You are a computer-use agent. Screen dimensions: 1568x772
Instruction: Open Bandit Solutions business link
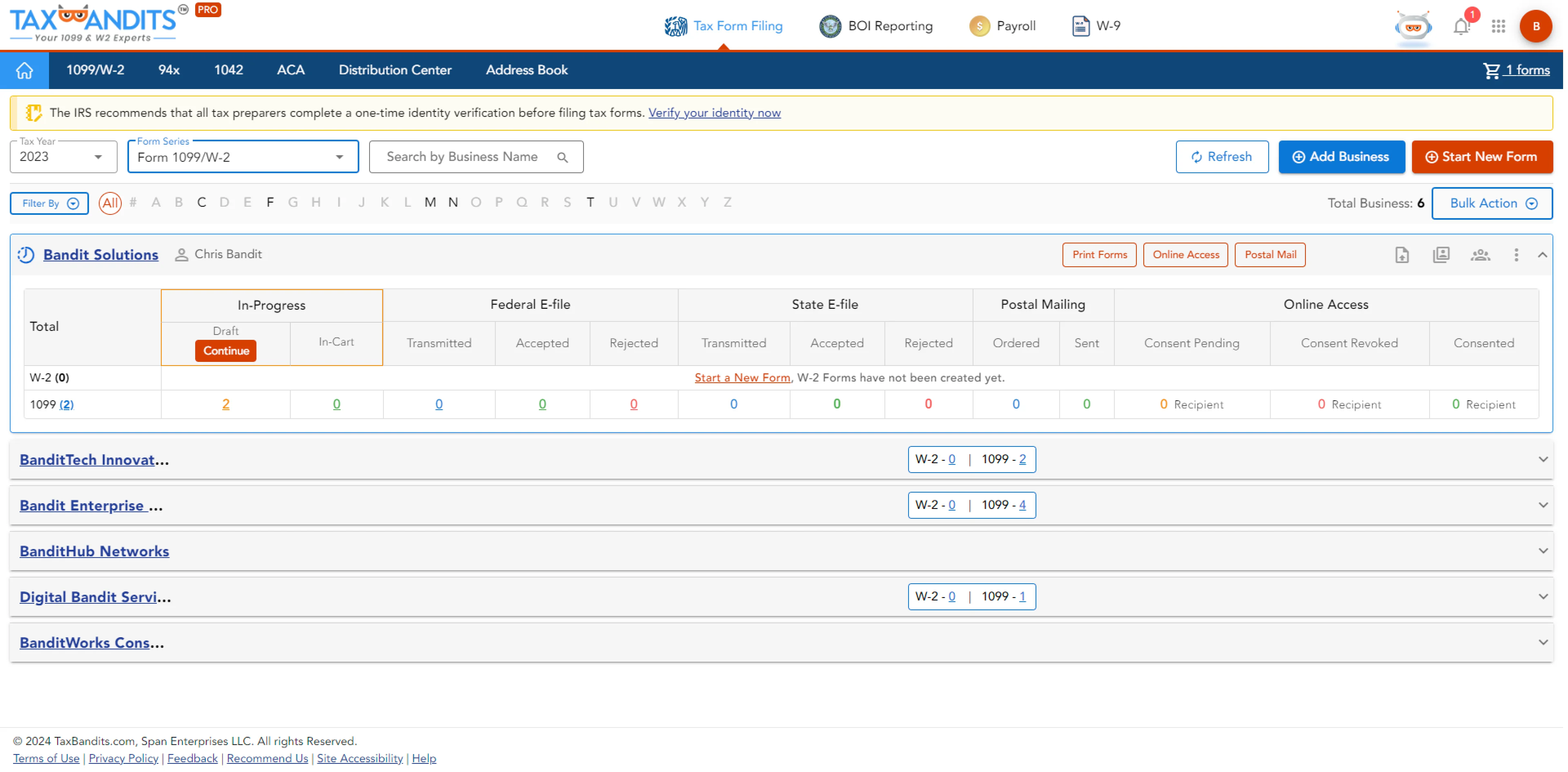coord(100,254)
